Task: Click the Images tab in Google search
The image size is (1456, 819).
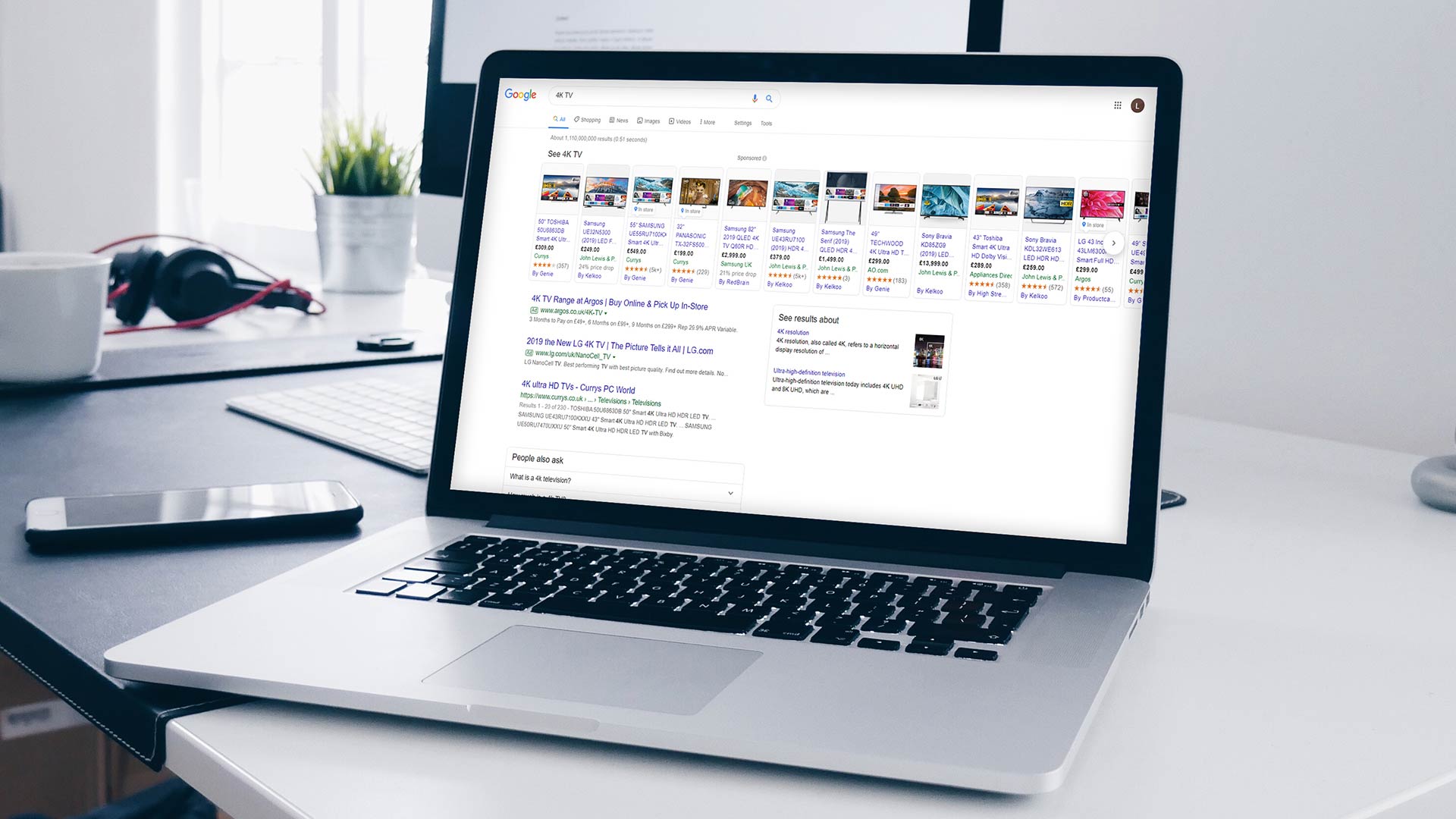Action: click(650, 122)
